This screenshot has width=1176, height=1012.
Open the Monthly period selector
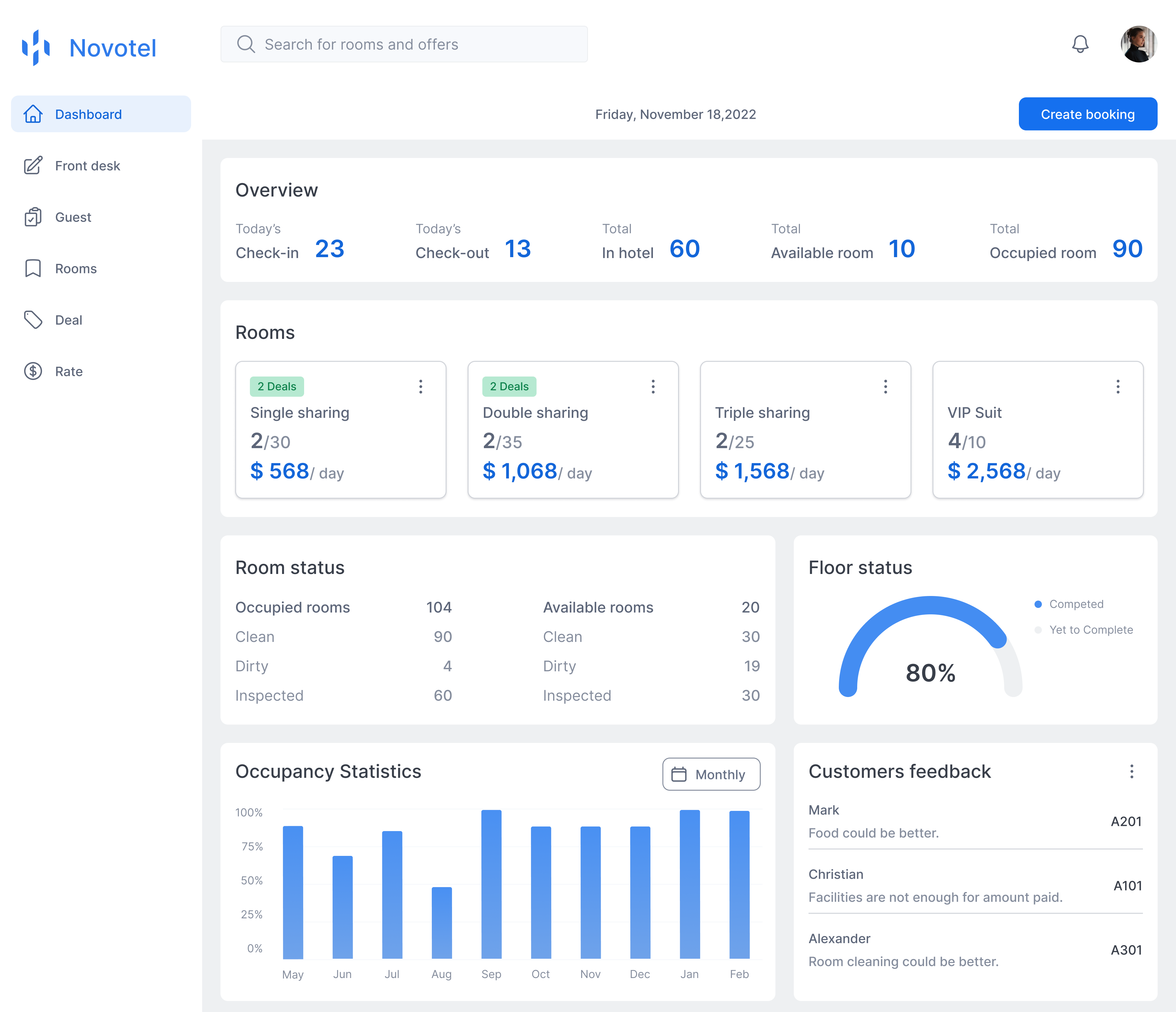[x=710, y=774]
